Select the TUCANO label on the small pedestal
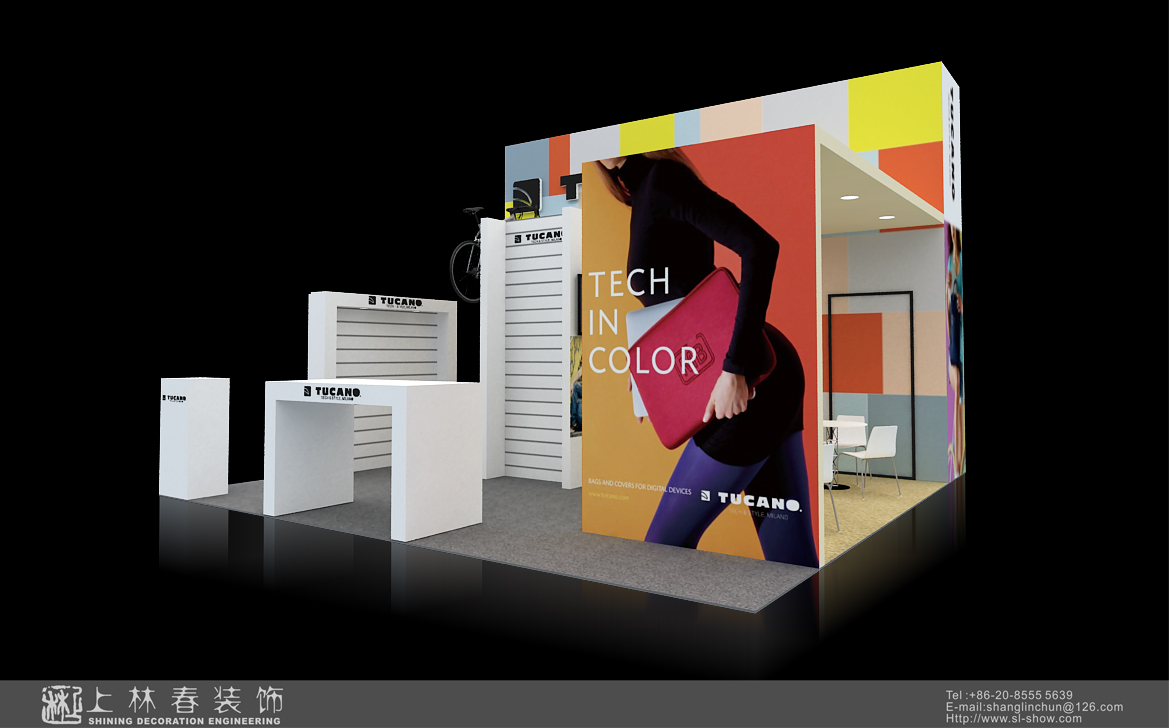 pyautogui.click(x=174, y=398)
